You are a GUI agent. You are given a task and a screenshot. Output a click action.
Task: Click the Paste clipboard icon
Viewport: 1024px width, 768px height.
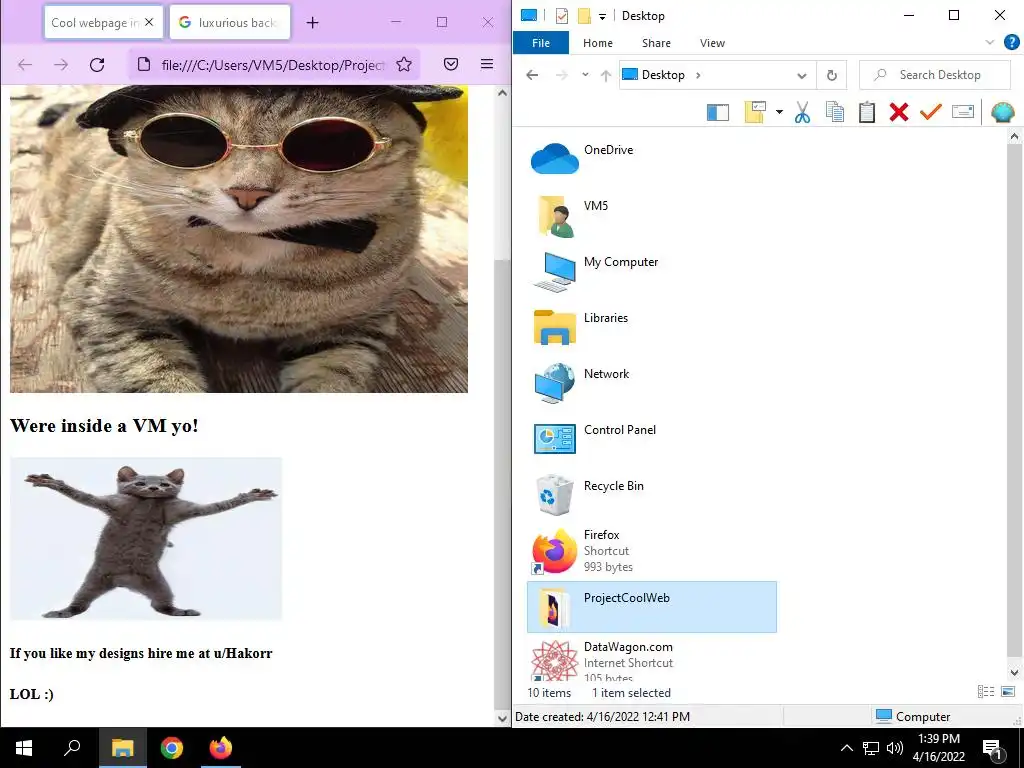867,112
